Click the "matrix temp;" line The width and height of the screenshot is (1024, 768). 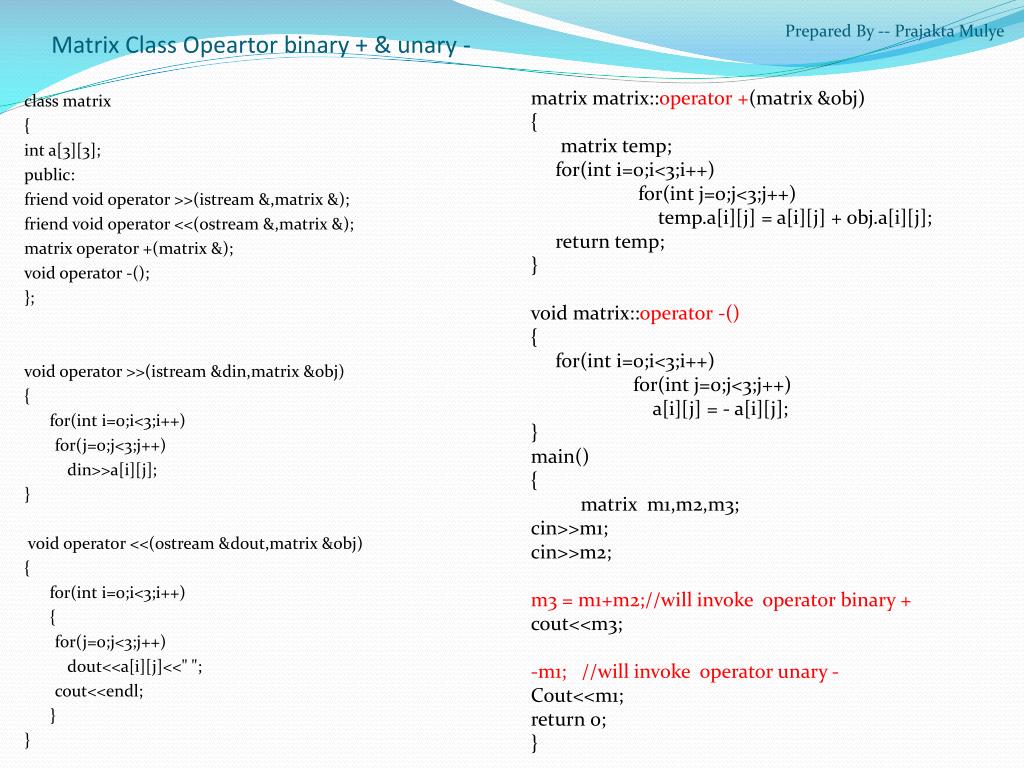(x=616, y=146)
